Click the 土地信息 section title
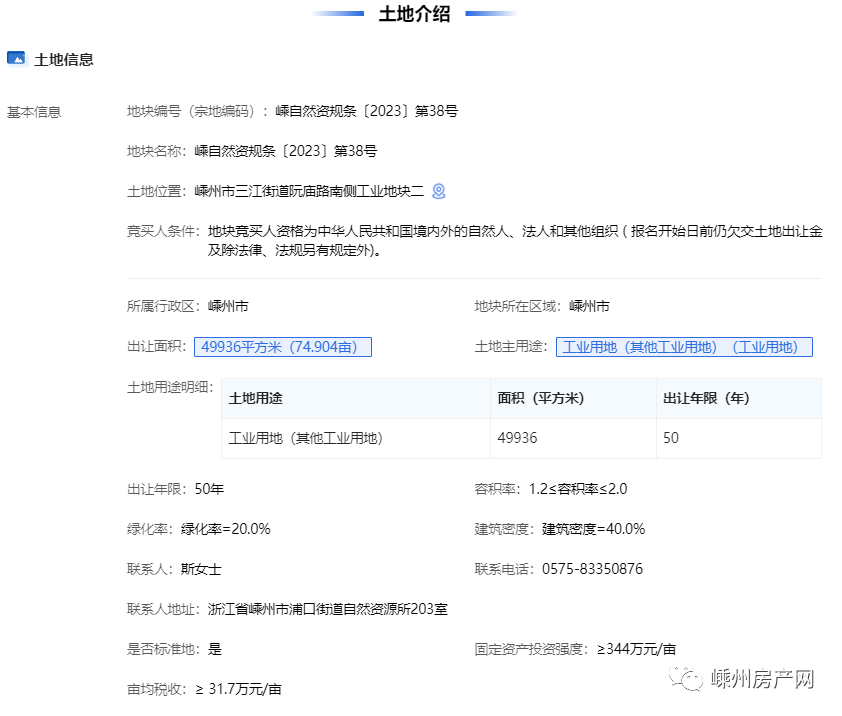Image resolution: width=842 pixels, height=716 pixels. pyautogui.click(x=64, y=60)
